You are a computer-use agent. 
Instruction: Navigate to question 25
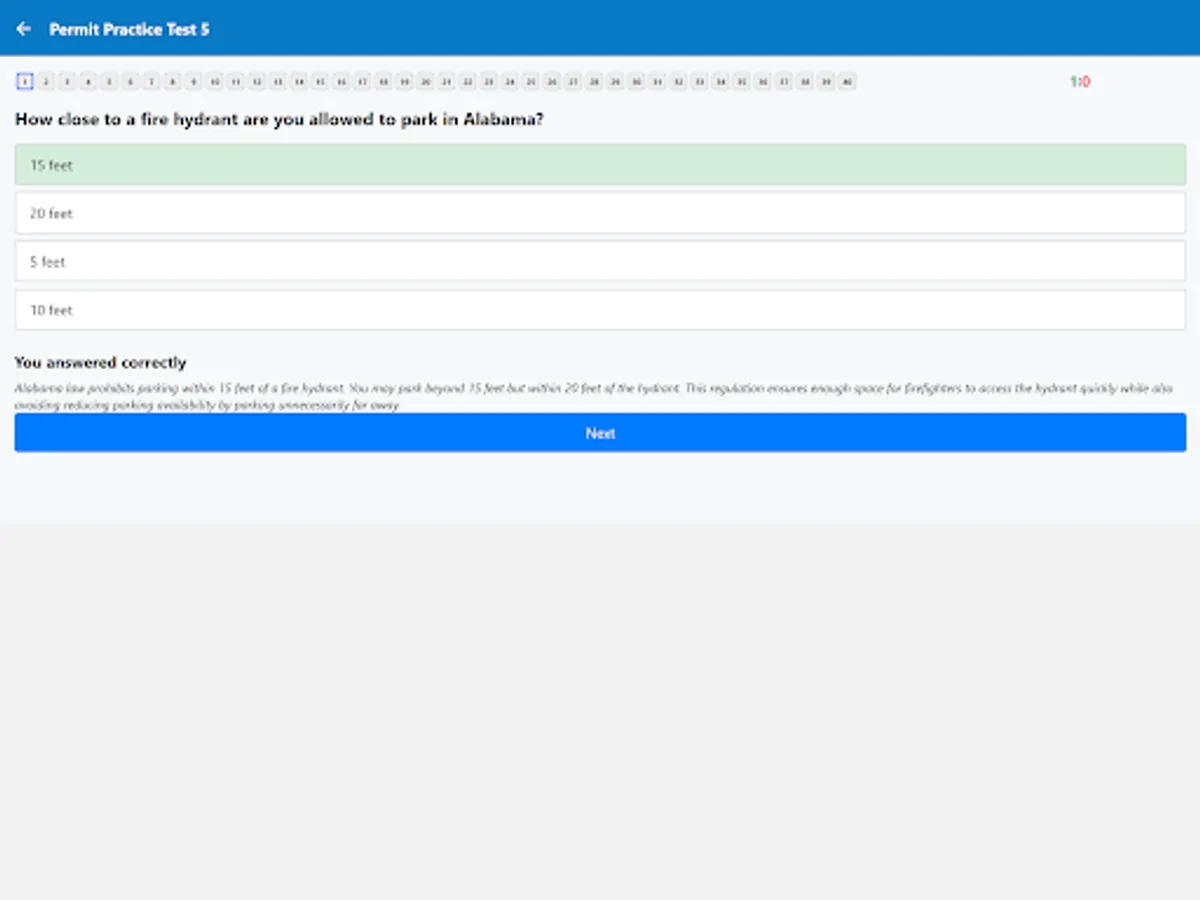pos(531,81)
